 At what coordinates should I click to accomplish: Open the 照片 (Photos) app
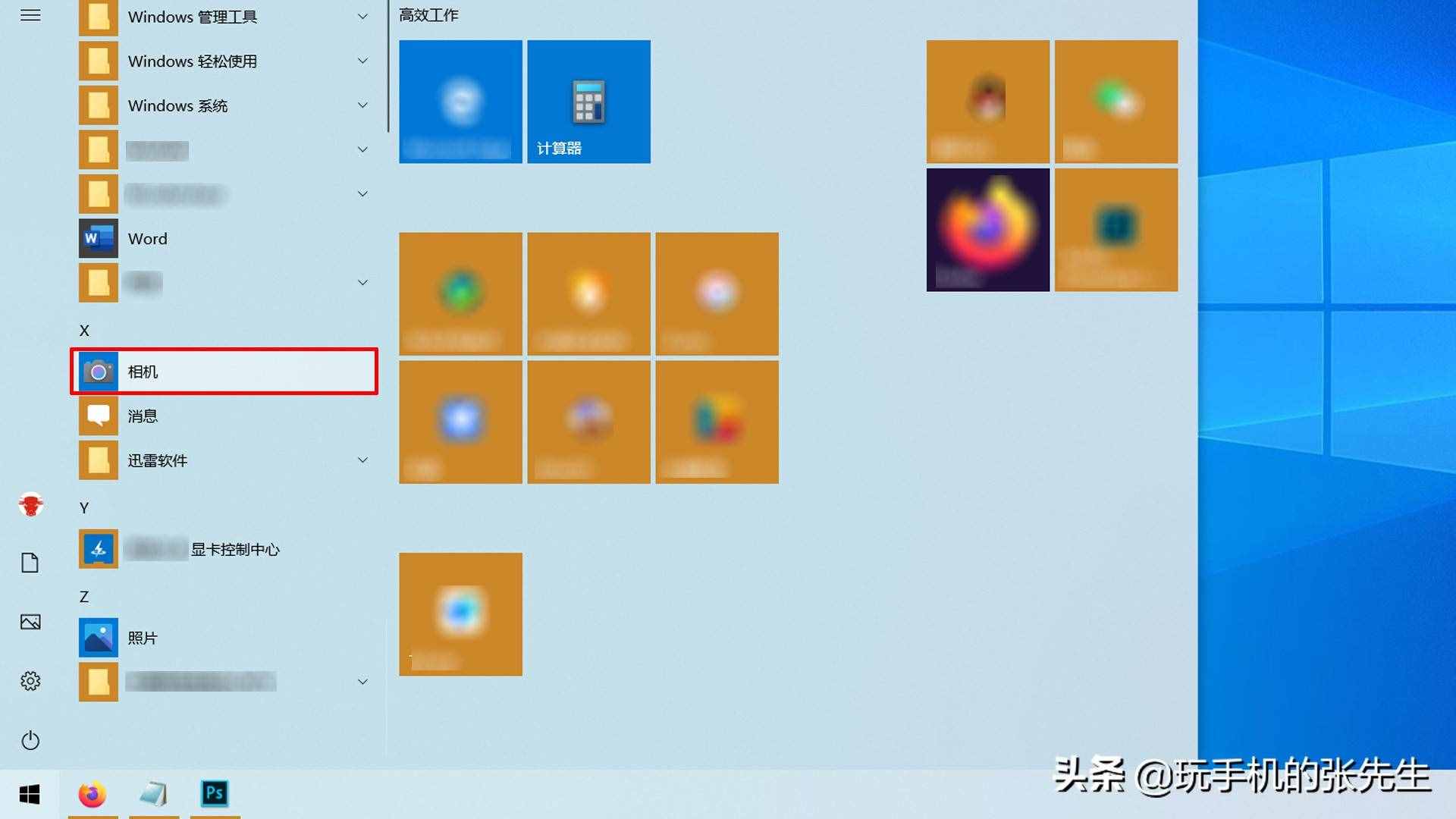pos(142,637)
